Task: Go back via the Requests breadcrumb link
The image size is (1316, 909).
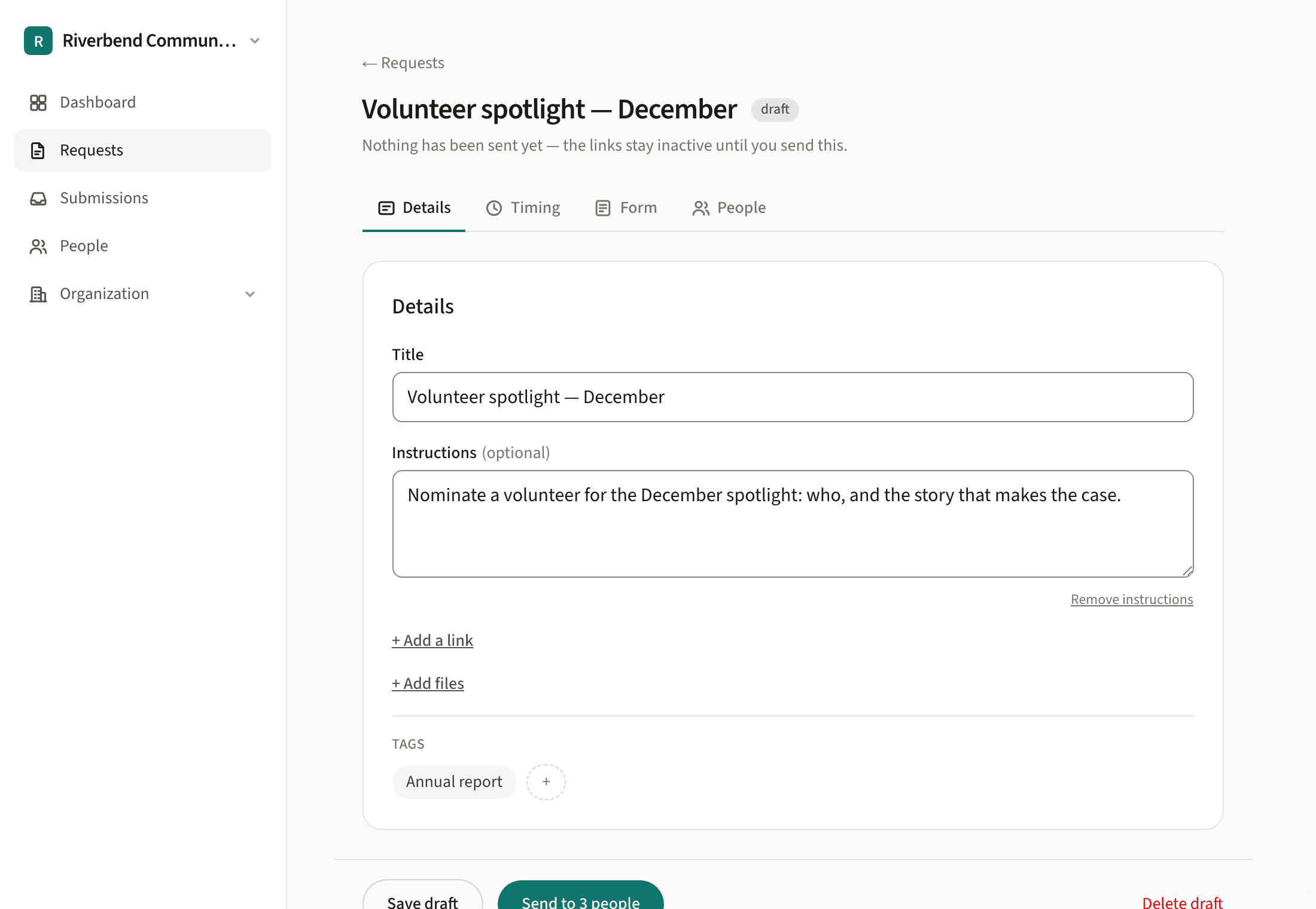Action: (x=403, y=63)
